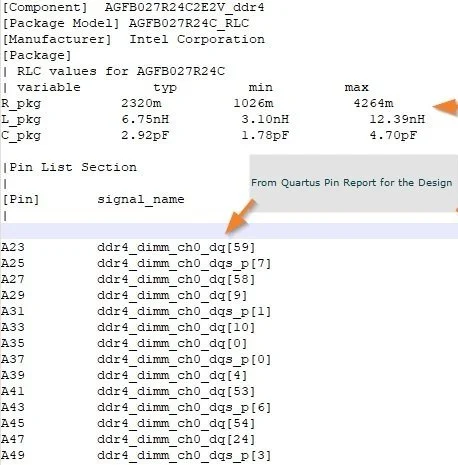Click L_pkg min value 3.10nH
The image size is (458, 465).
pyautogui.click(x=265, y=119)
